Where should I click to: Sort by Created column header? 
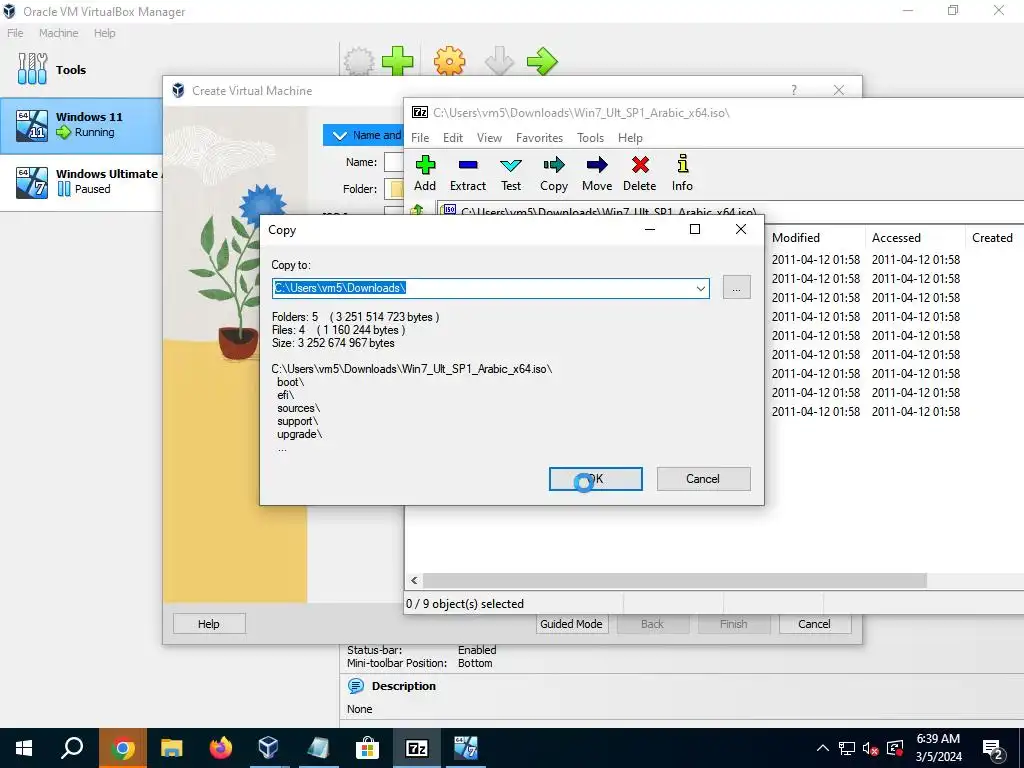click(994, 238)
